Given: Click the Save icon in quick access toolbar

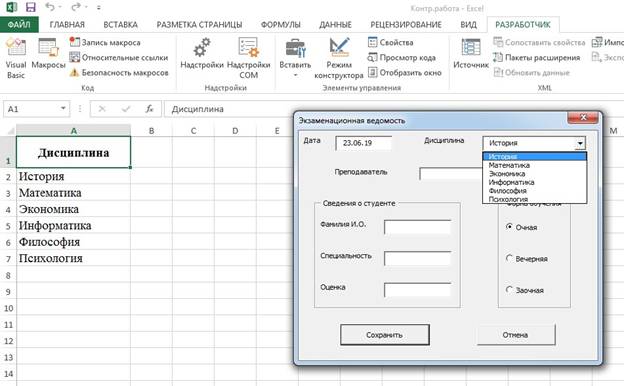Looking at the screenshot, I should (30, 7).
